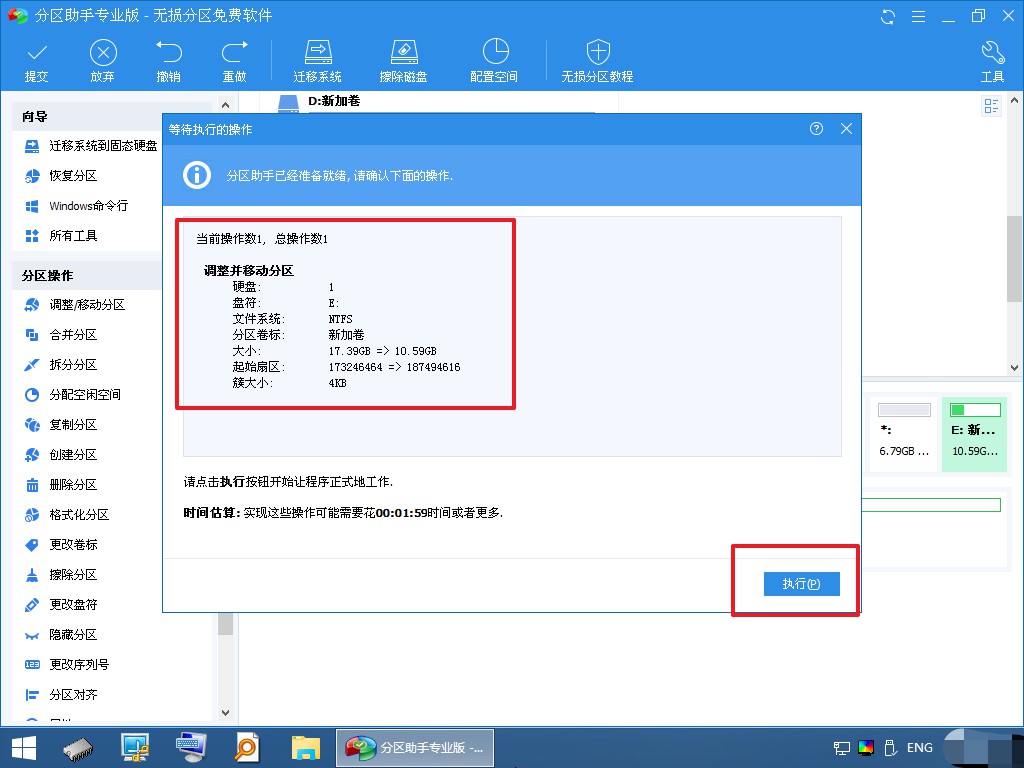Choose 更改卷标 operation

(61, 545)
